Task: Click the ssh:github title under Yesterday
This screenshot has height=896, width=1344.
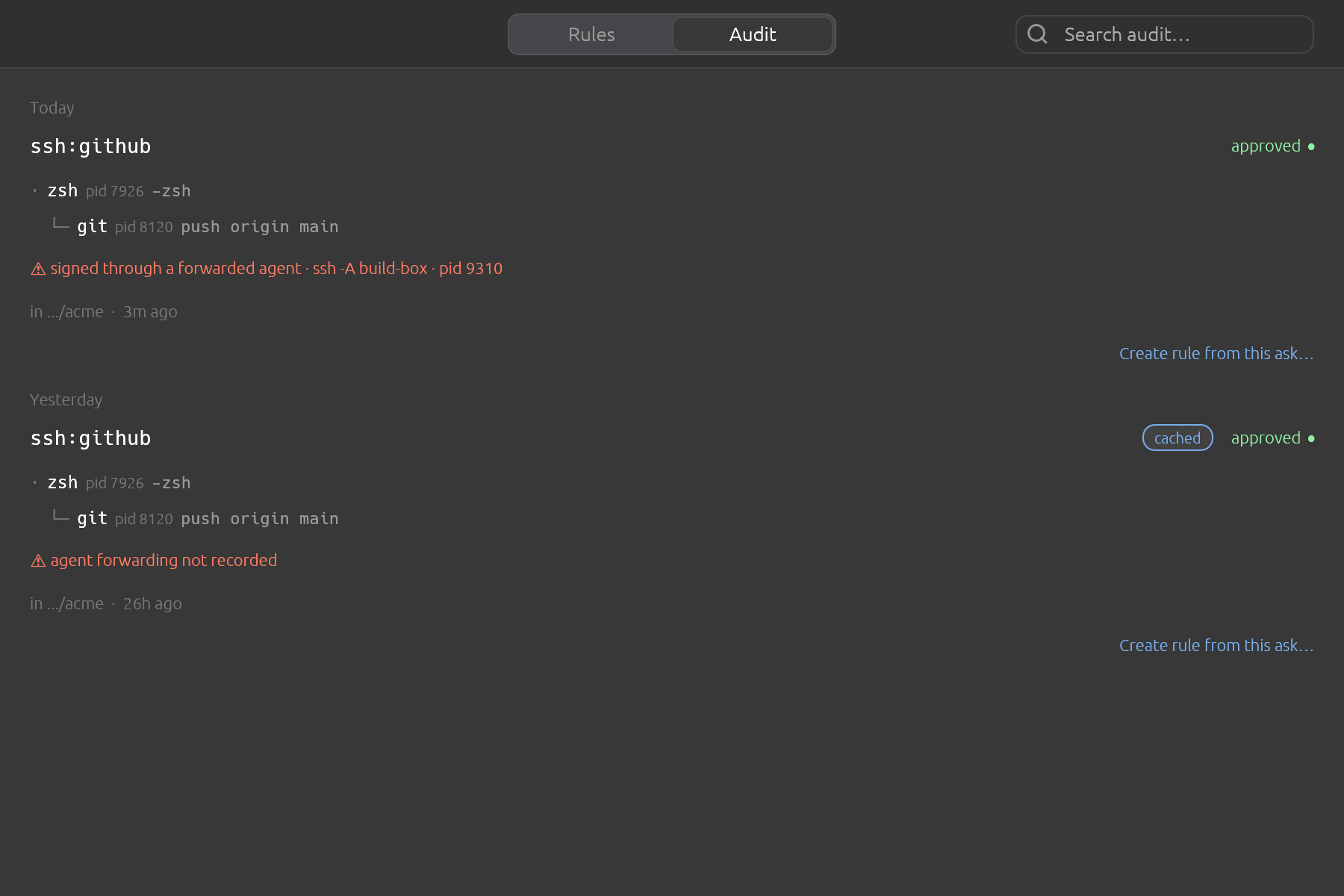Action: (x=90, y=438)
